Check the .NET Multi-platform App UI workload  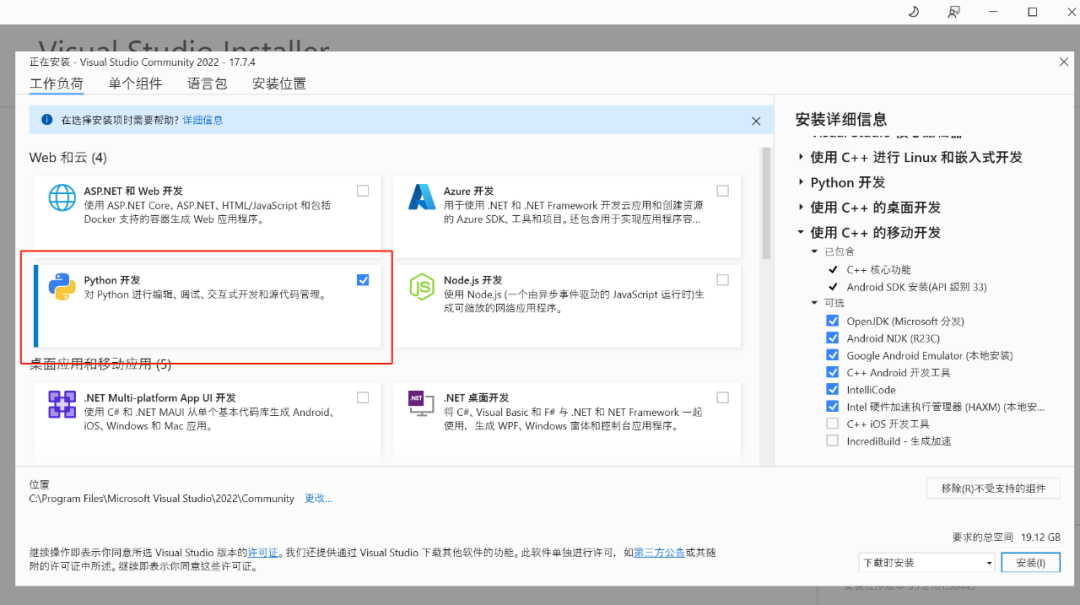(363, 398)
